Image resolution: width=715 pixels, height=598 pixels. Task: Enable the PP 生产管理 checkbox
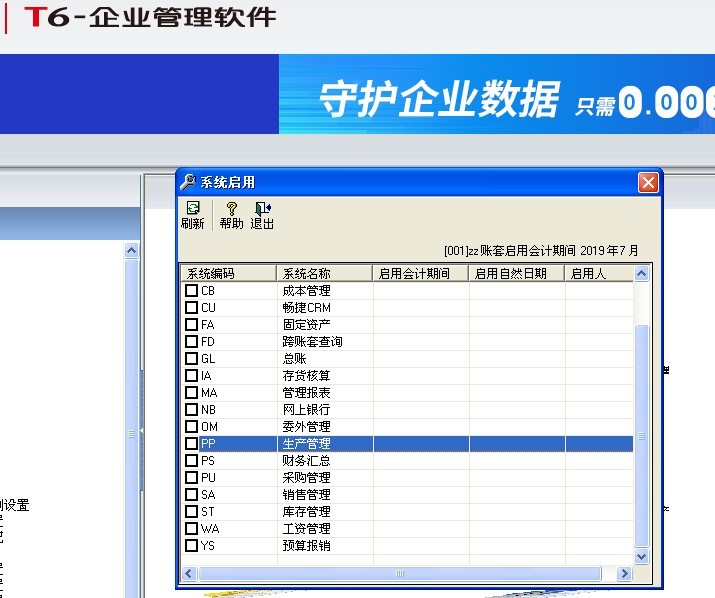192,443
